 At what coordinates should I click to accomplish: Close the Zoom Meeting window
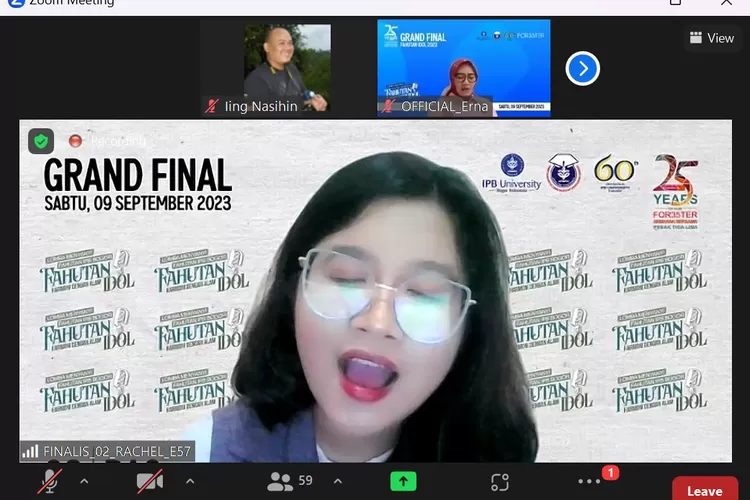727,2
